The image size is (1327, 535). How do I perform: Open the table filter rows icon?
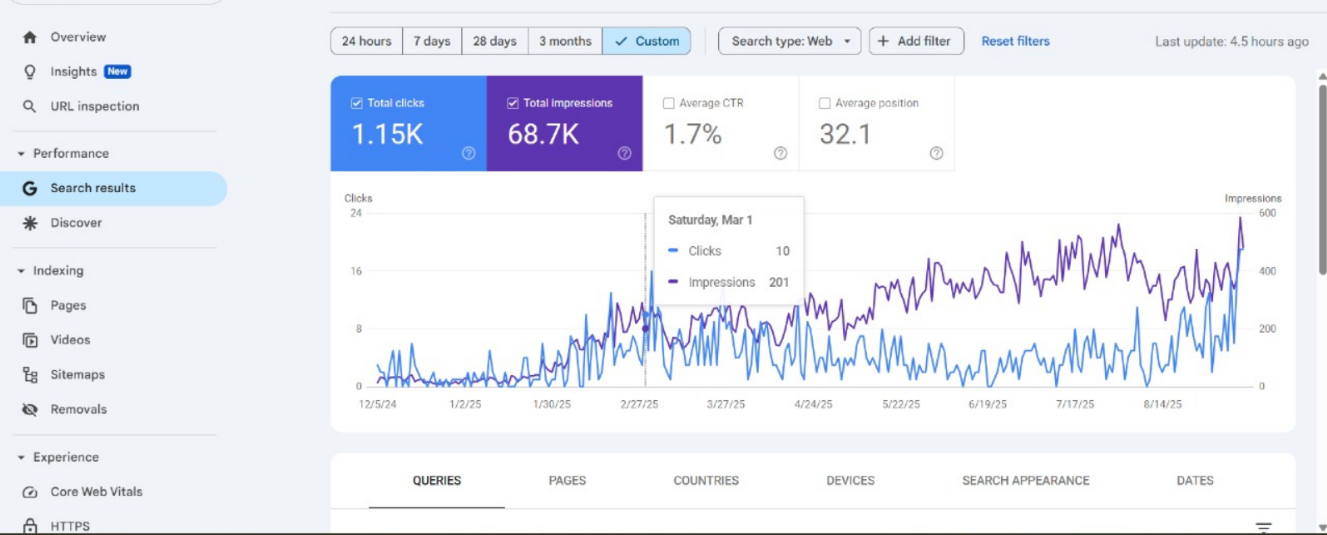1264,527
